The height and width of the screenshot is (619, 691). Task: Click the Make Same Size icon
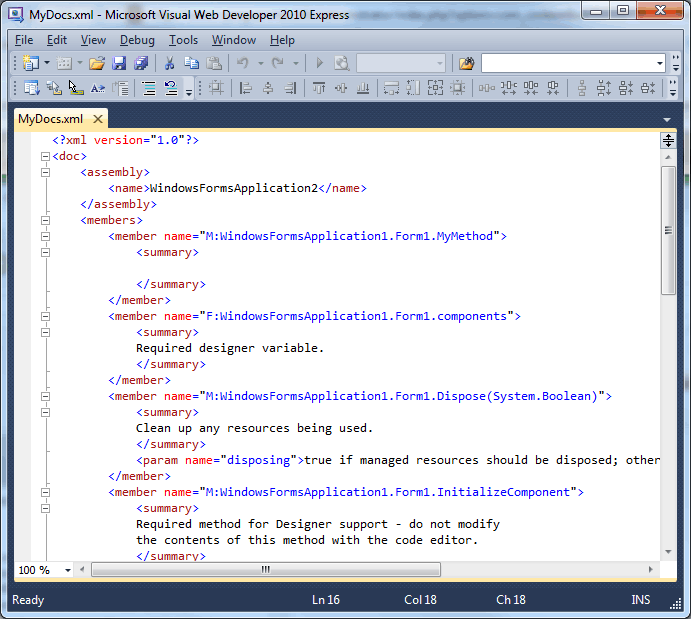[435, 88]
